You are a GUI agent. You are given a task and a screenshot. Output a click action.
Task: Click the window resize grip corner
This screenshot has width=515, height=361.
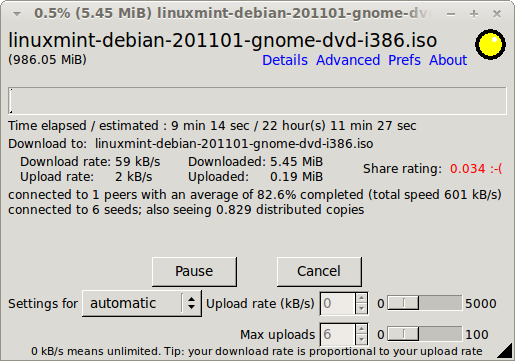(x=505, y=352)
